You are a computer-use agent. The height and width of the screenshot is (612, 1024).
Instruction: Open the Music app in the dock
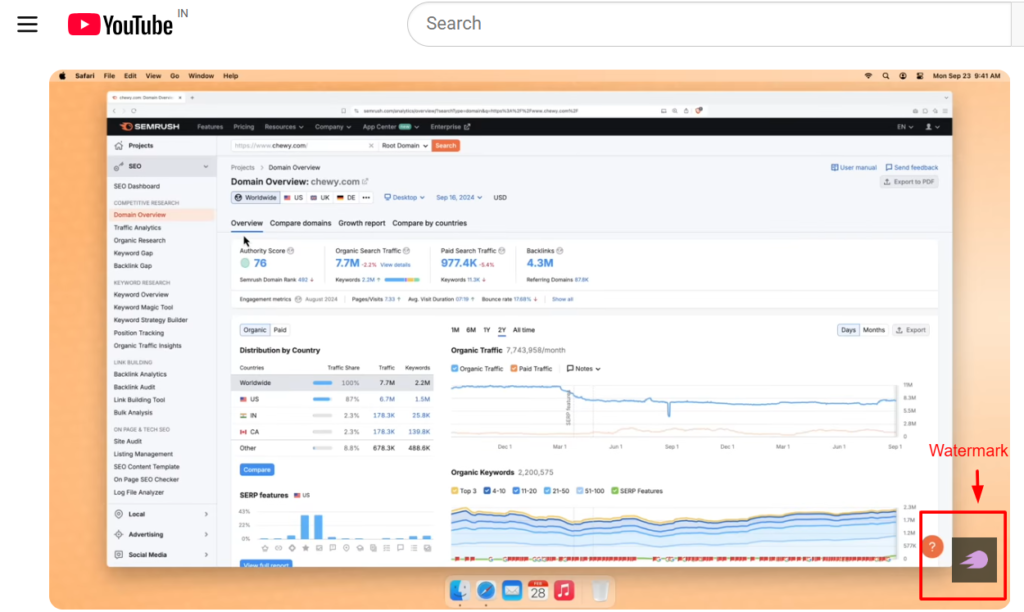(x=563, y=591)
